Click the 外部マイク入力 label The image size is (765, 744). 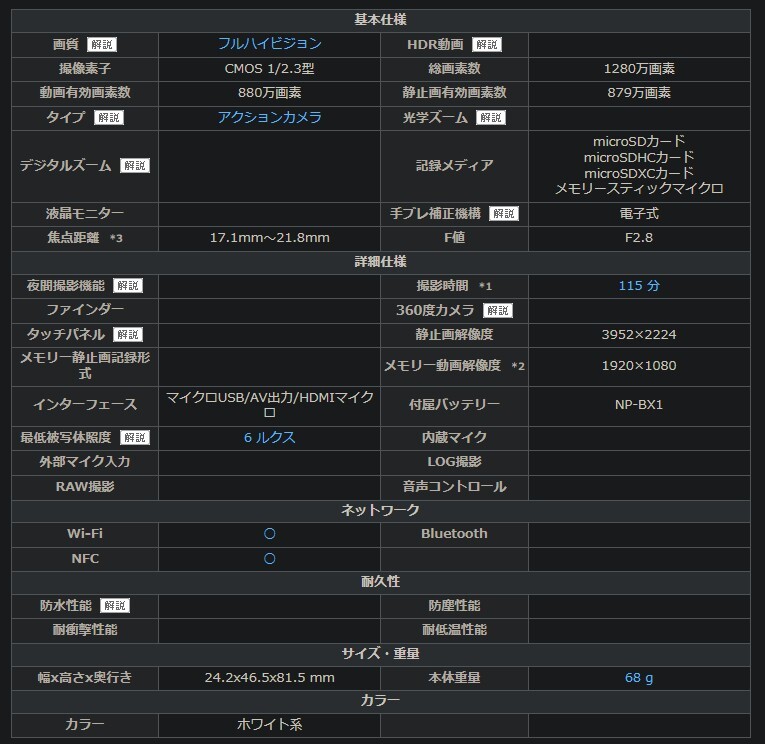click(85, 462)
